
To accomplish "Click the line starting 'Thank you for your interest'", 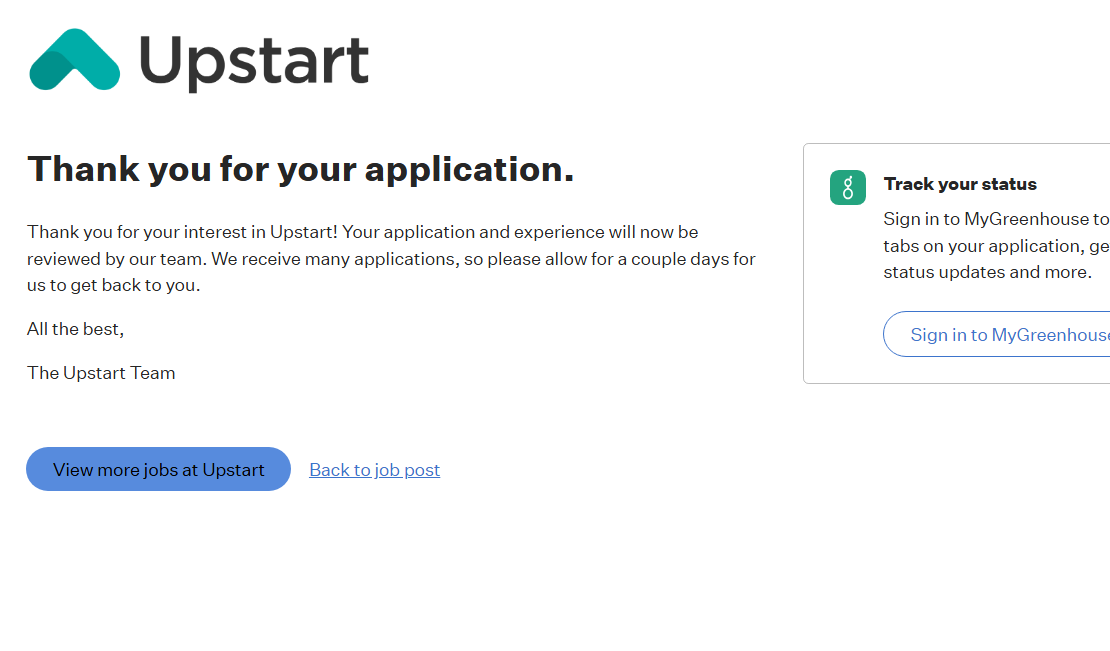I will [x=362, y=232].
